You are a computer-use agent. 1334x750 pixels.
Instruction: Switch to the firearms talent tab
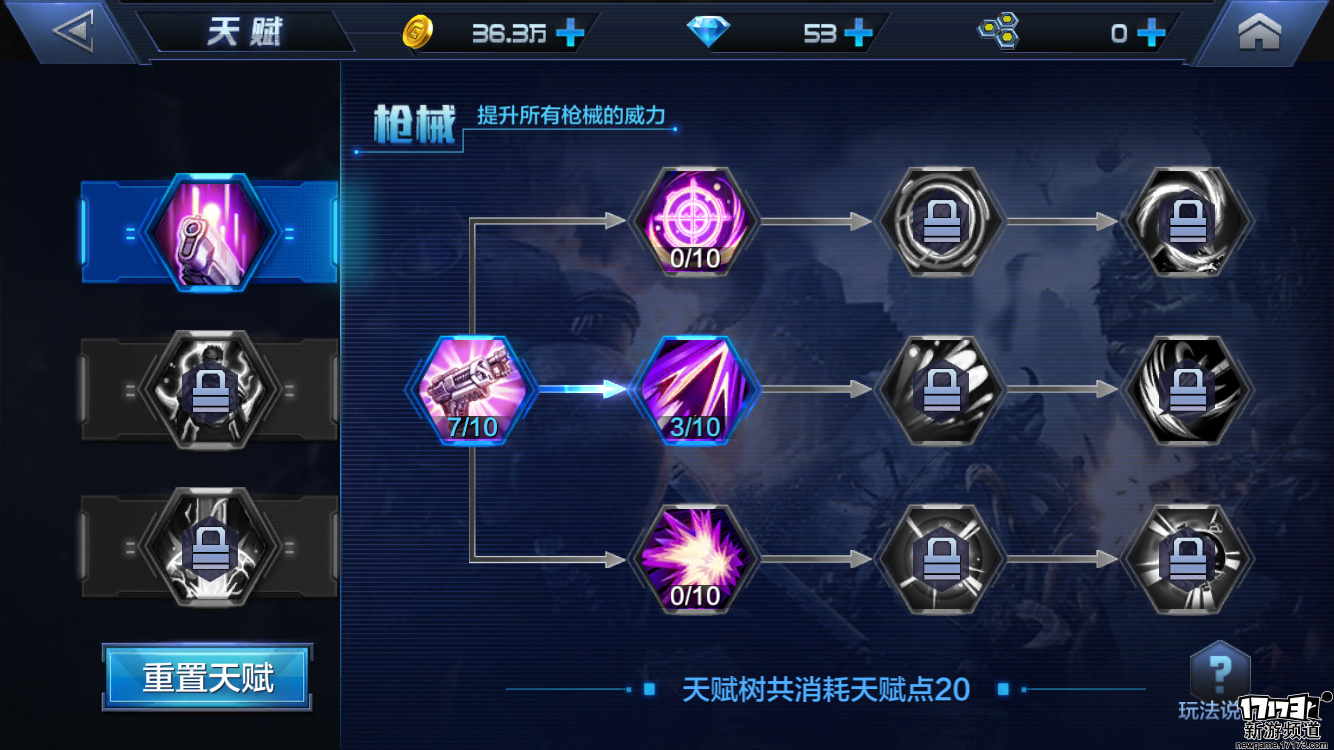coord(209,233)
